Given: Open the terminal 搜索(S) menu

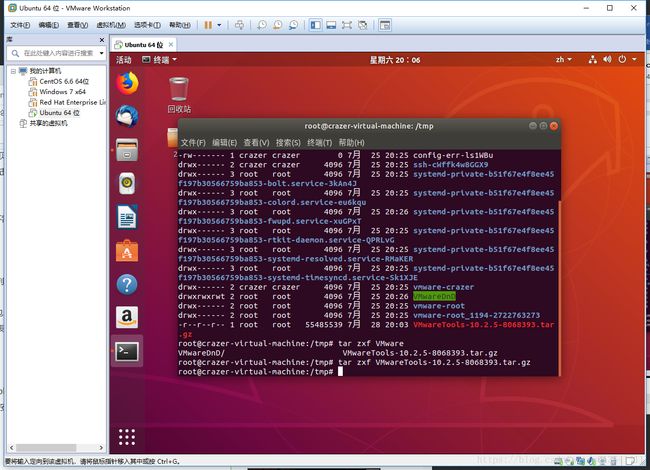Looking at the screenshot, I should pyautogui.click(x=288, y=143).
